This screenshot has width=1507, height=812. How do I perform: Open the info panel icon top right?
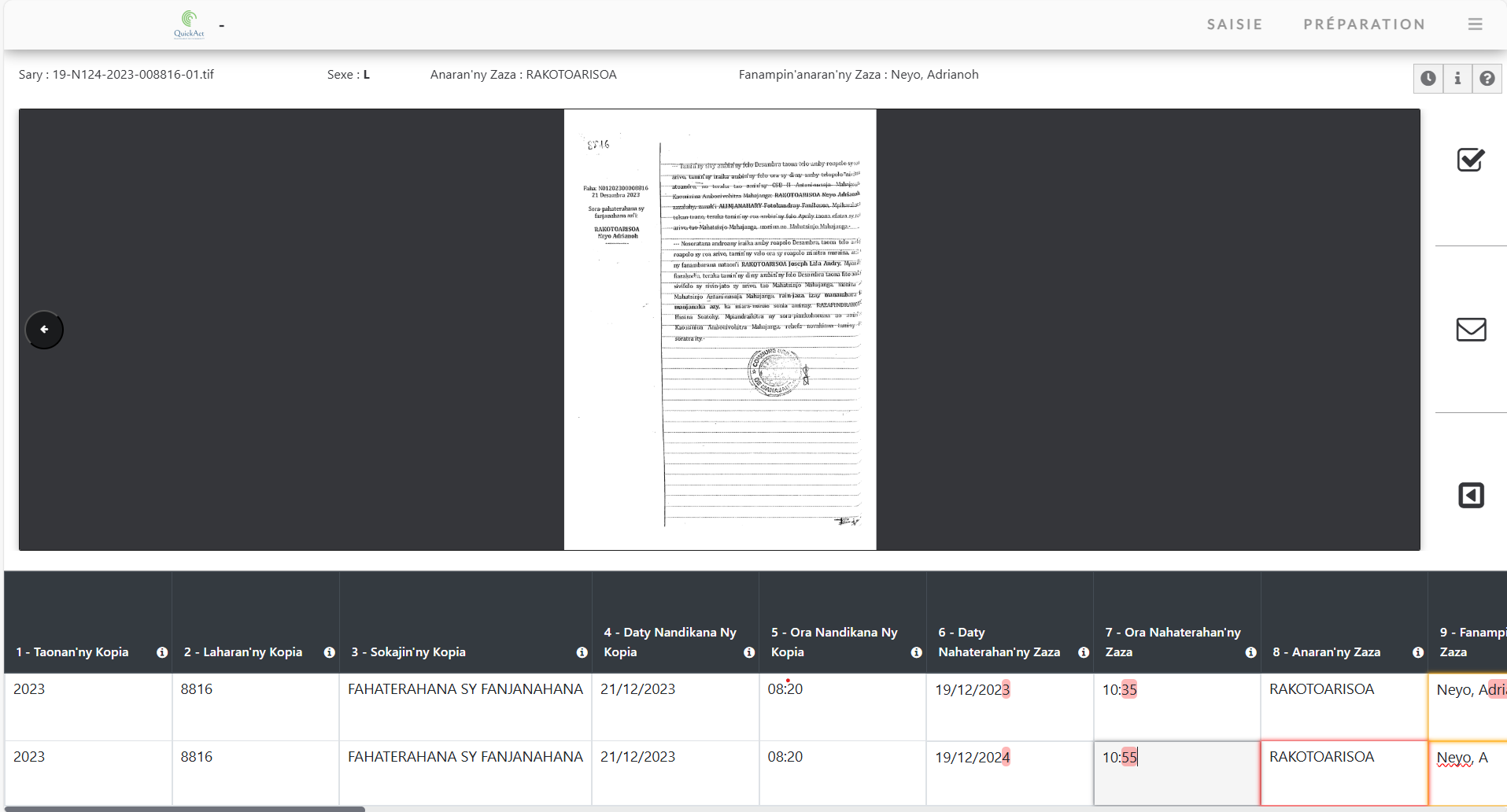(1458, 78)
